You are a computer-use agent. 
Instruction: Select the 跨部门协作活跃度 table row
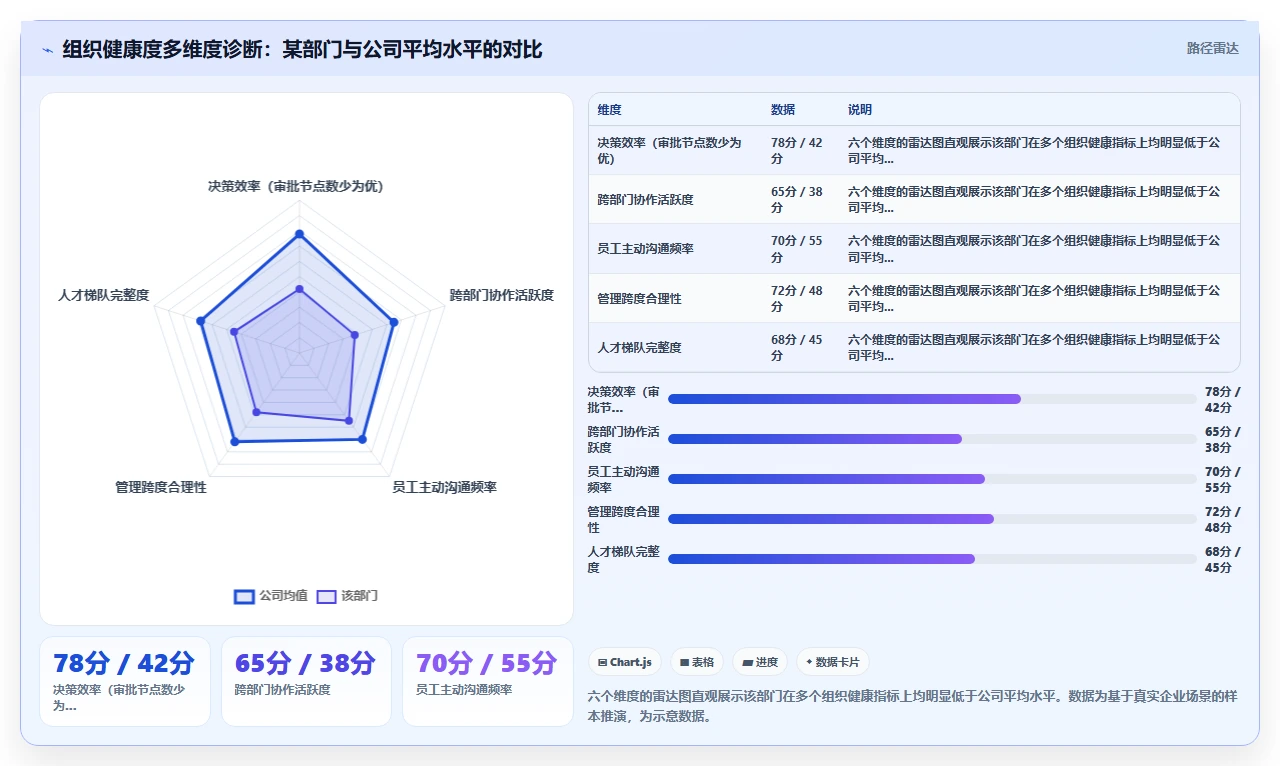coord(914,199)
